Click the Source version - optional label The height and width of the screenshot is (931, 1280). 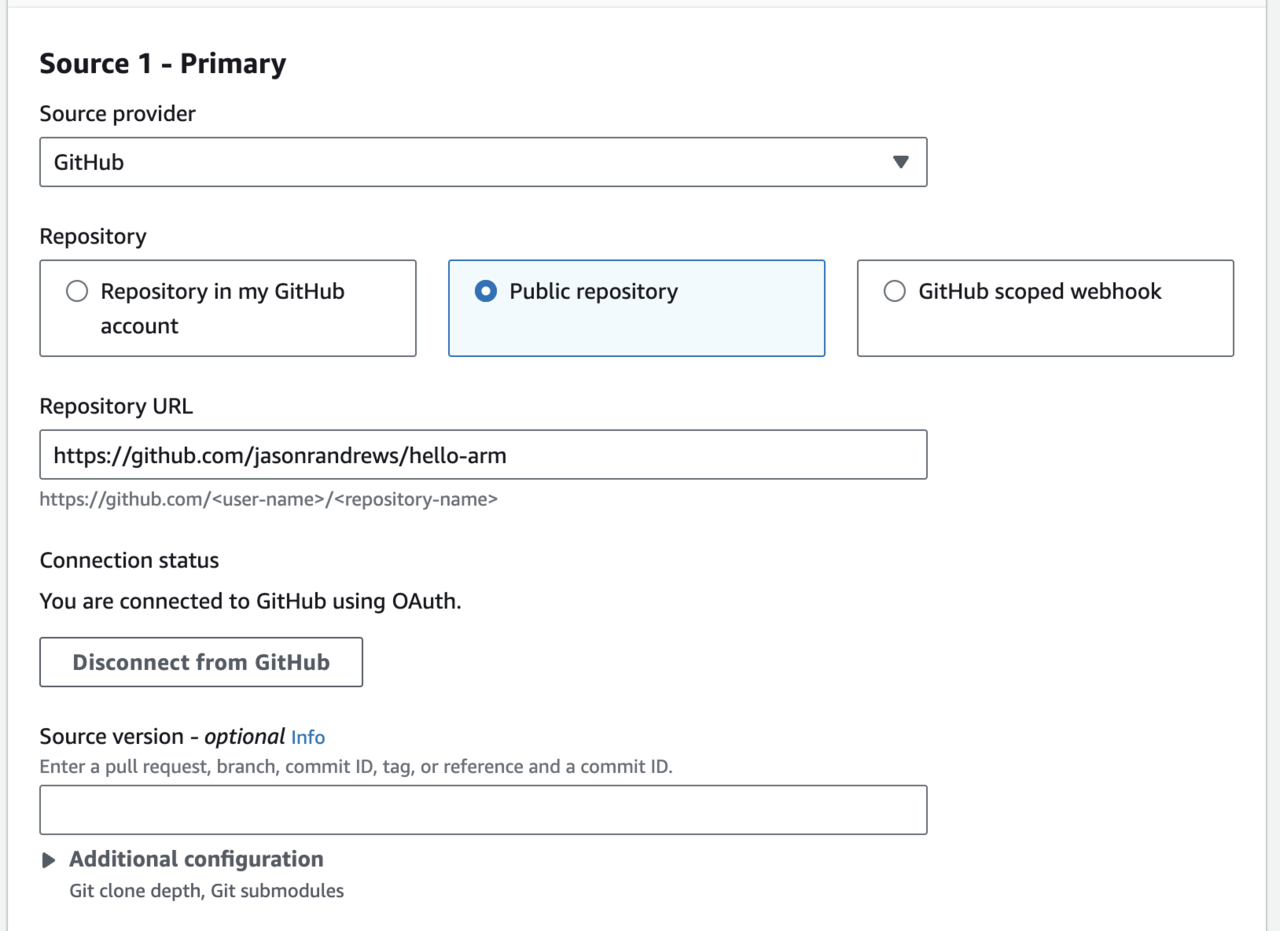162,737
